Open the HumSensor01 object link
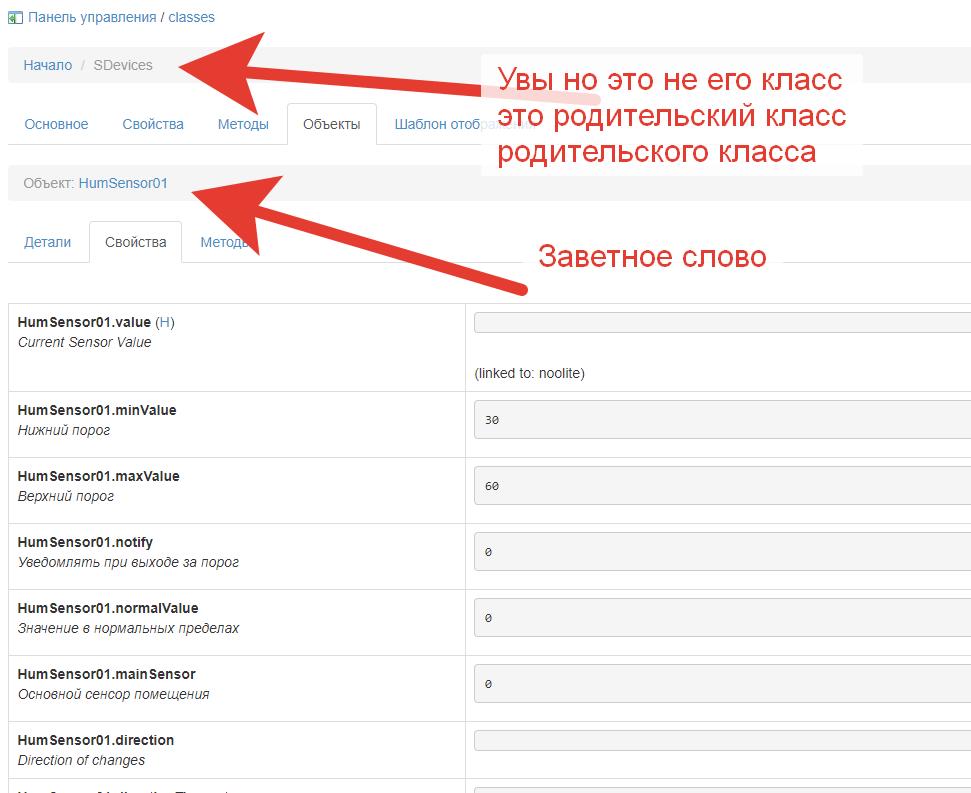The image size is (971, 793). [x=123, y=183]
